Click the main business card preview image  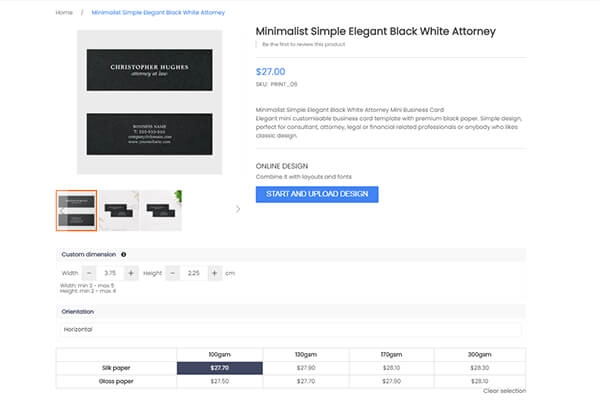click(149, 102)
